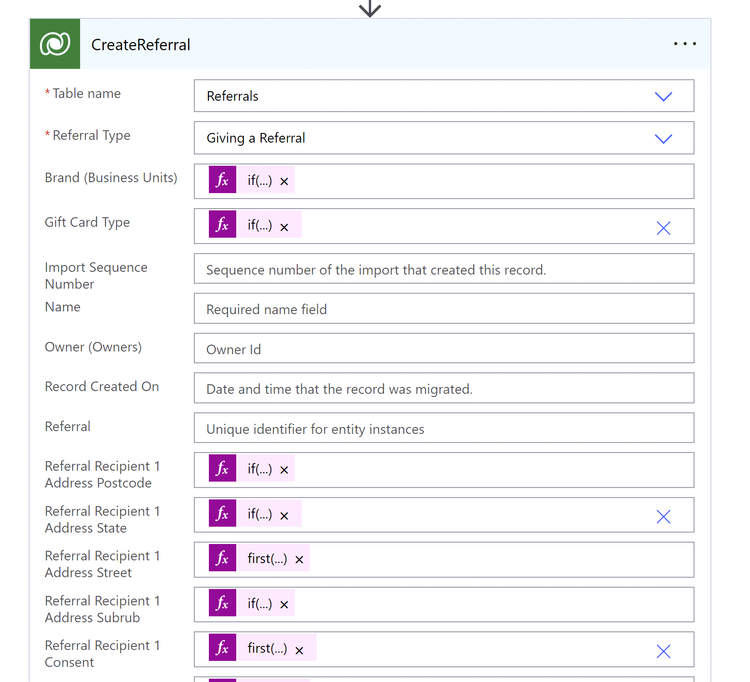Click the fx icon in Gift Card Type
This screenshot has height=682, width=750.
coord(222,224)
